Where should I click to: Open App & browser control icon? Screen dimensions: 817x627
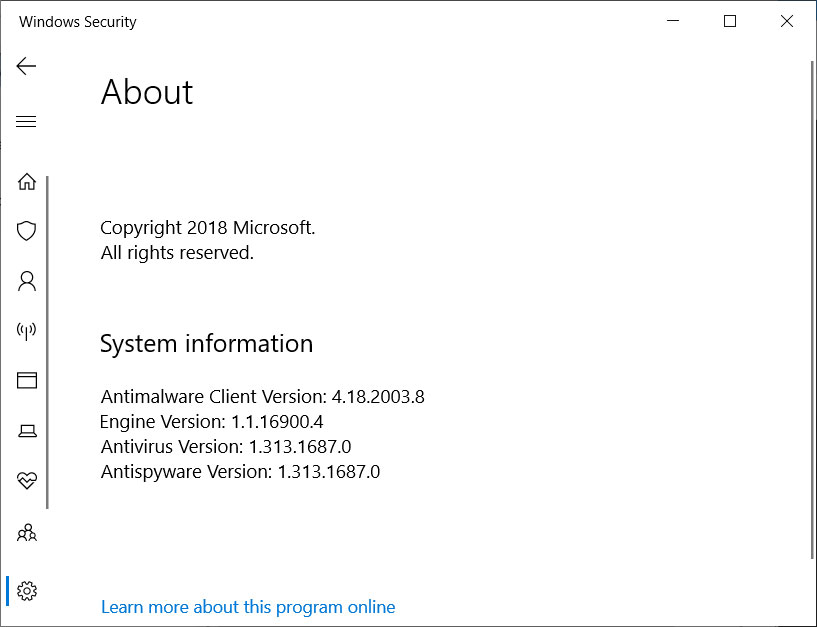(x=27, y=380)
